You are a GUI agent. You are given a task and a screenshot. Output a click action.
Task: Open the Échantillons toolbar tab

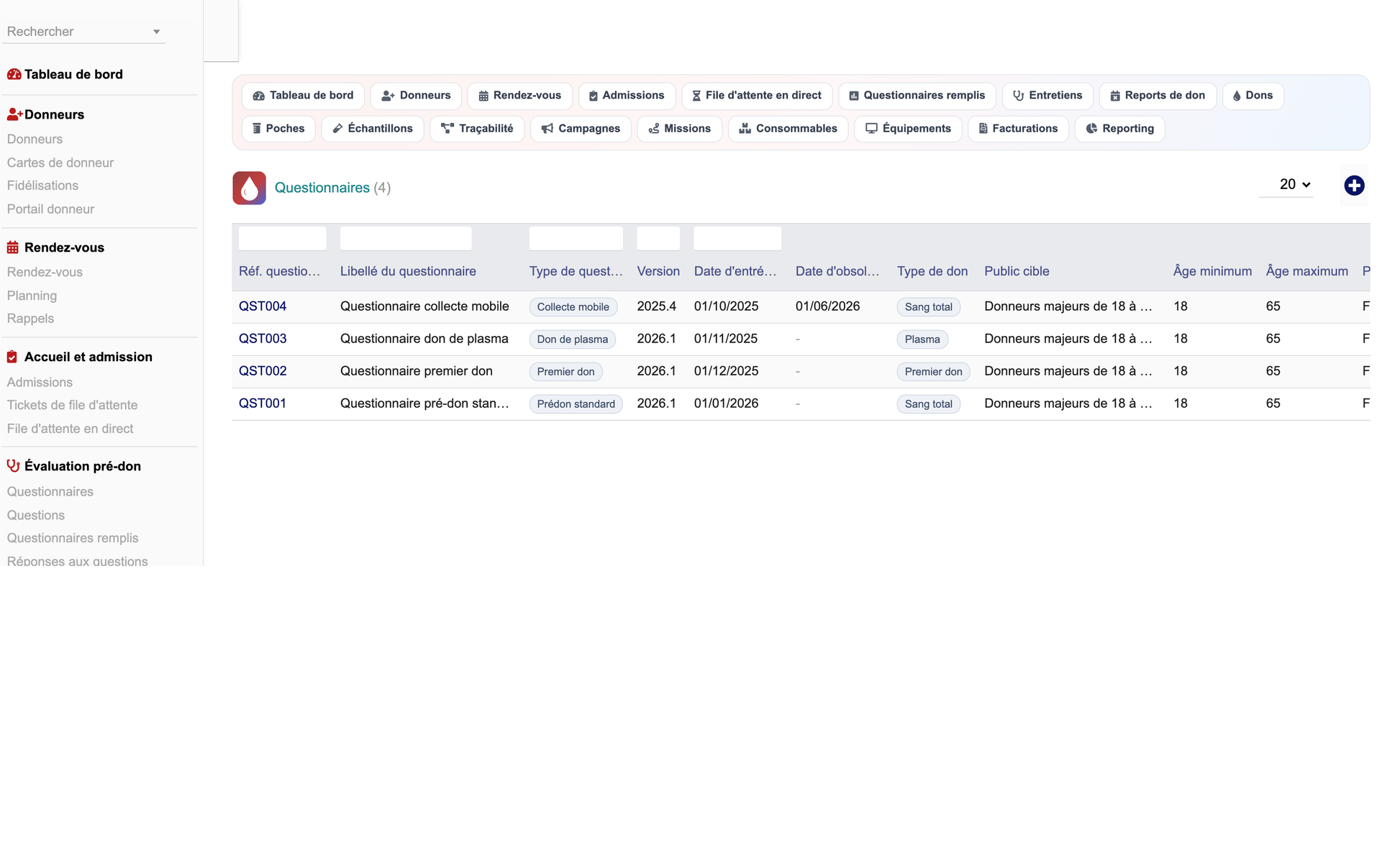[x=373, y=129]
